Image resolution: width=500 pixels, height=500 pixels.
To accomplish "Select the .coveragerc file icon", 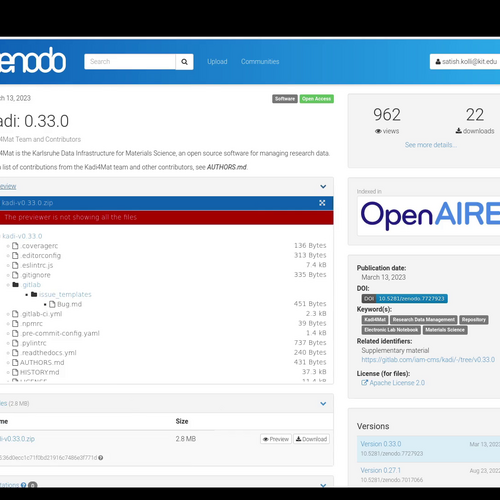I will pyautogui.click(x=15, y=246).
